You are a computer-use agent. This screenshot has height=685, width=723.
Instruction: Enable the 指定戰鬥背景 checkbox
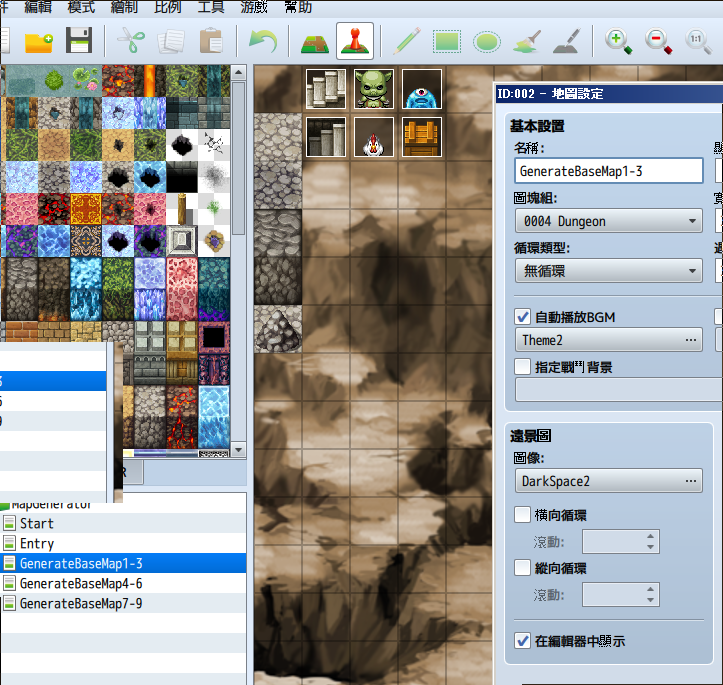pos(522,367)
